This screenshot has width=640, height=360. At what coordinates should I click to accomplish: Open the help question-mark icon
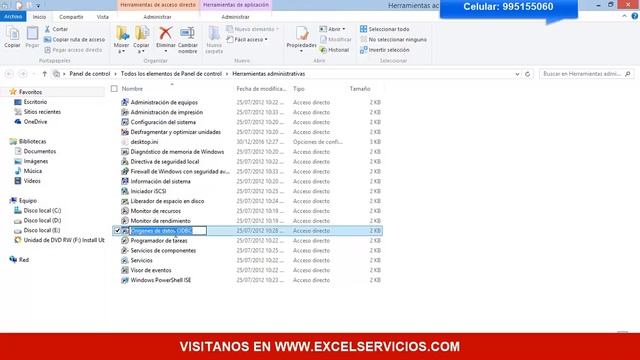[x=635, y=16]
